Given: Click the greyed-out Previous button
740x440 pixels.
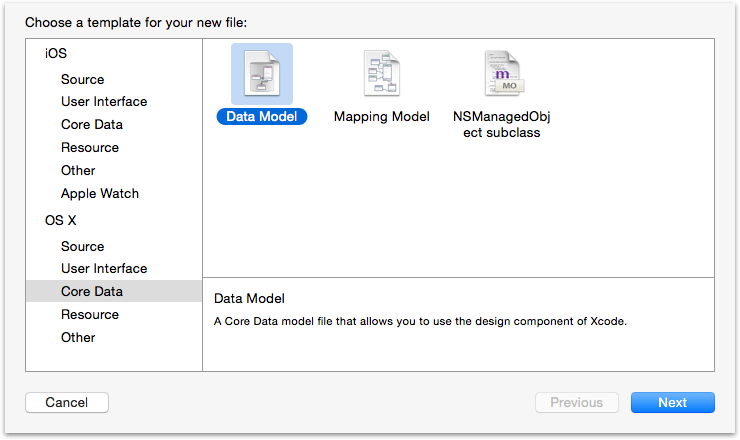Looking at the screenshot, I should 577,403.
